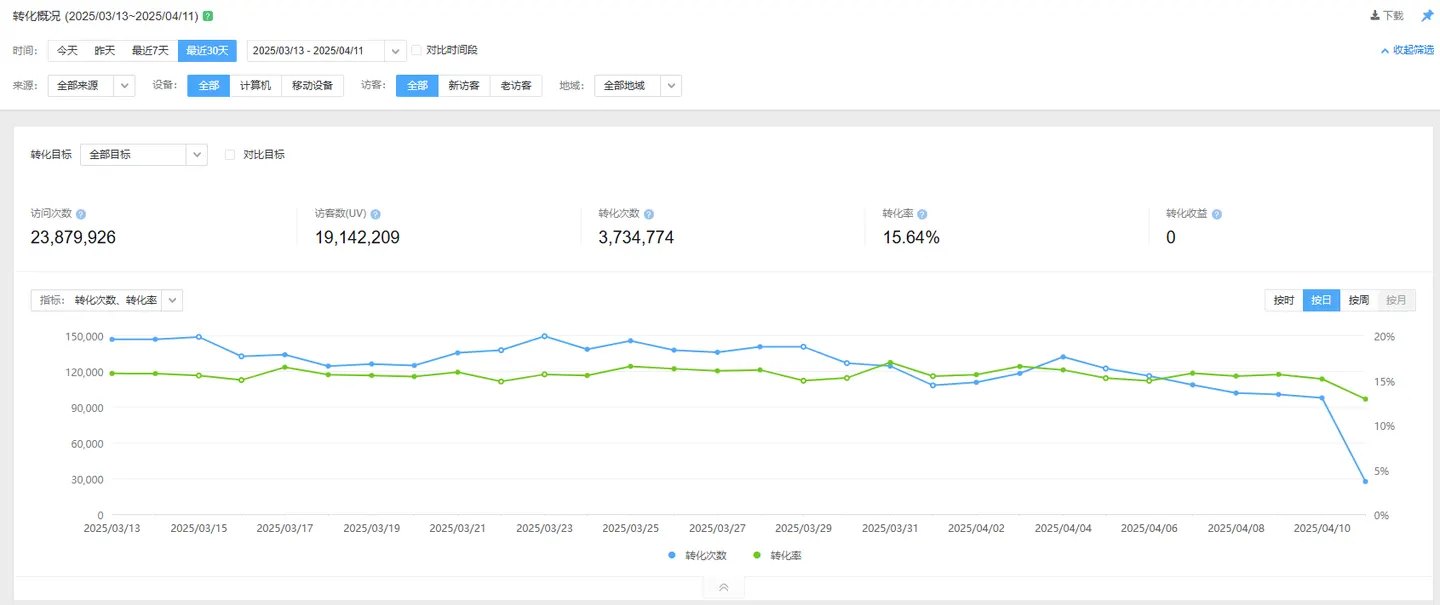The height and width of the screenshot is (605, 1440).
Task: Switch chart granularity to 按日
Action: (1321, 300)
